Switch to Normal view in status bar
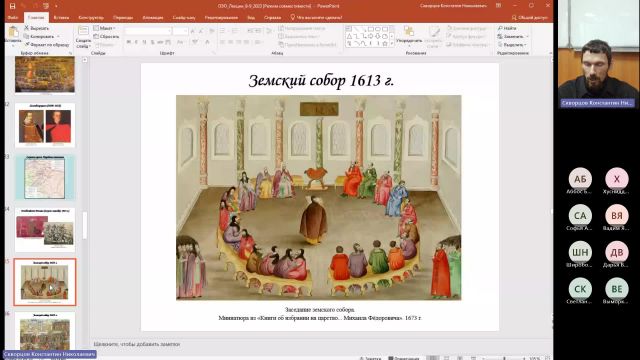The width and height of the screenshot is (640, 360). [x=433, y=358]
